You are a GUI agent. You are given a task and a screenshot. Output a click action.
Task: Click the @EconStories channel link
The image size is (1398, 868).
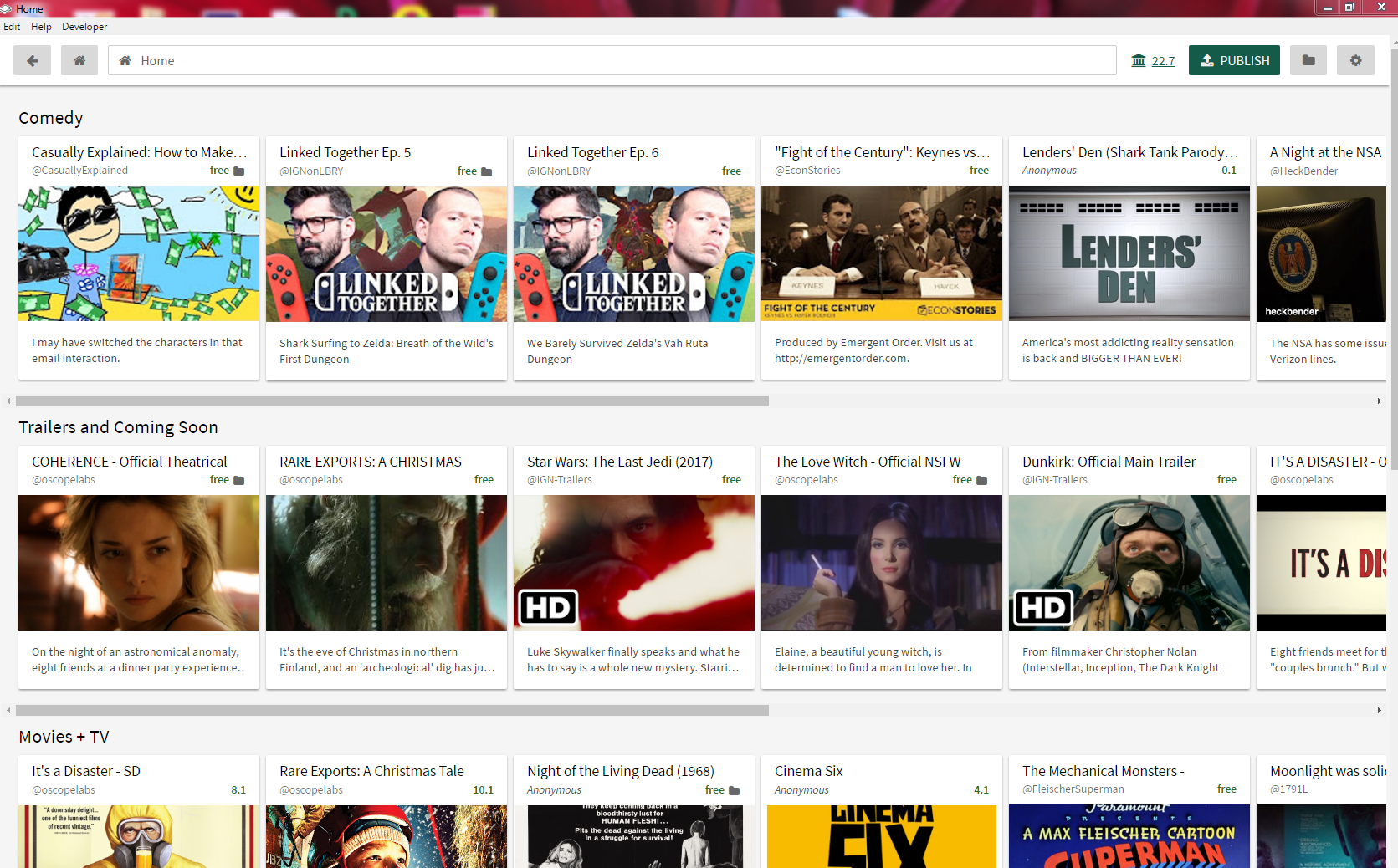807,170
